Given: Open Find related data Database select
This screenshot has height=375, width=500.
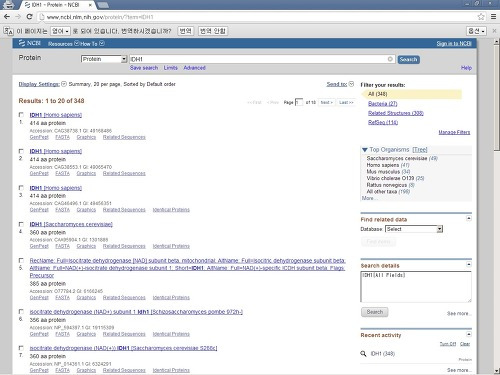Looking at the screenshot, I should click(x=414, y=229).
